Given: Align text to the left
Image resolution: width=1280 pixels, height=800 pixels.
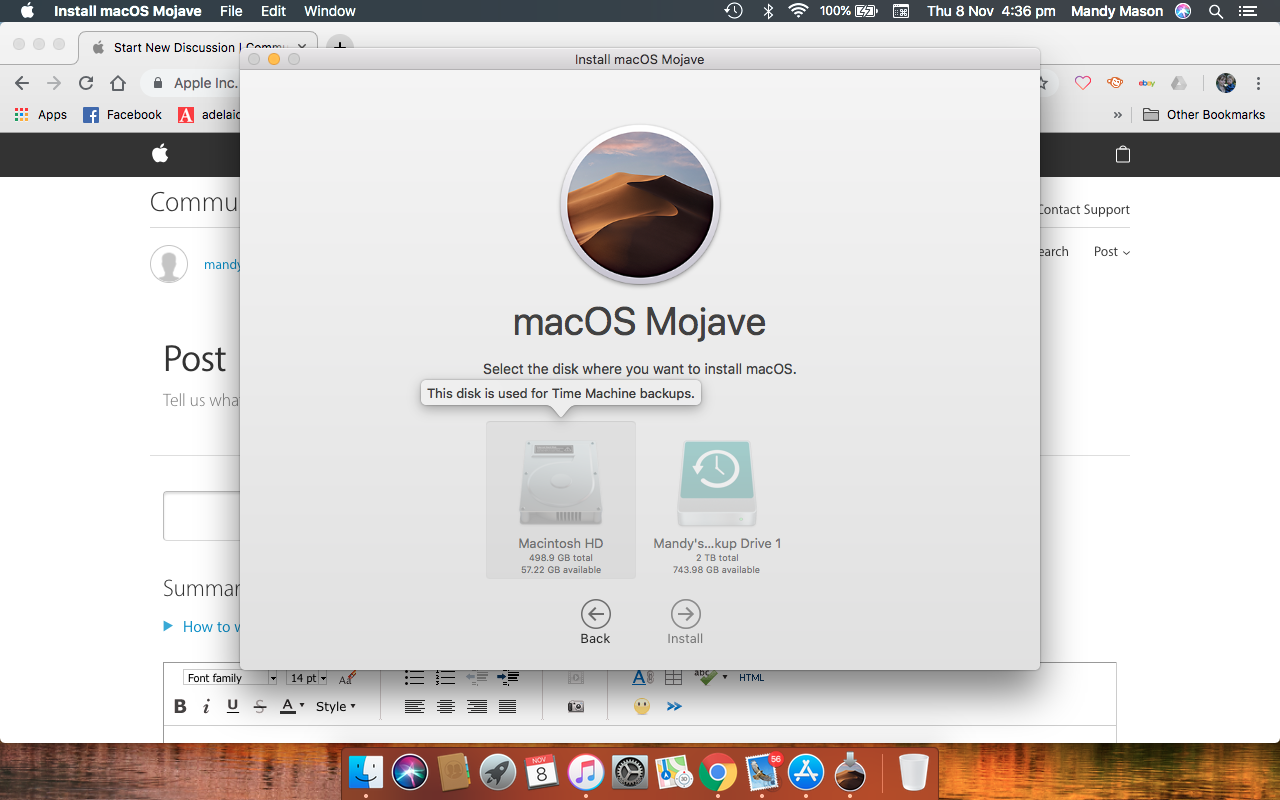Looking at the screenshot, I should coord(414,707).
